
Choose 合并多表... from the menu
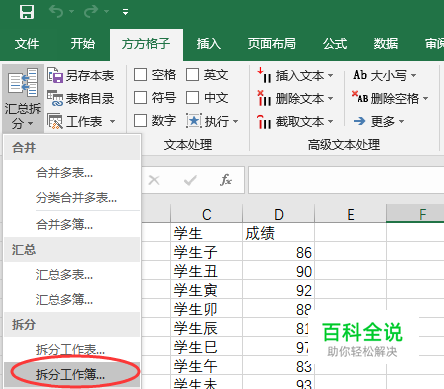point(72,173)
